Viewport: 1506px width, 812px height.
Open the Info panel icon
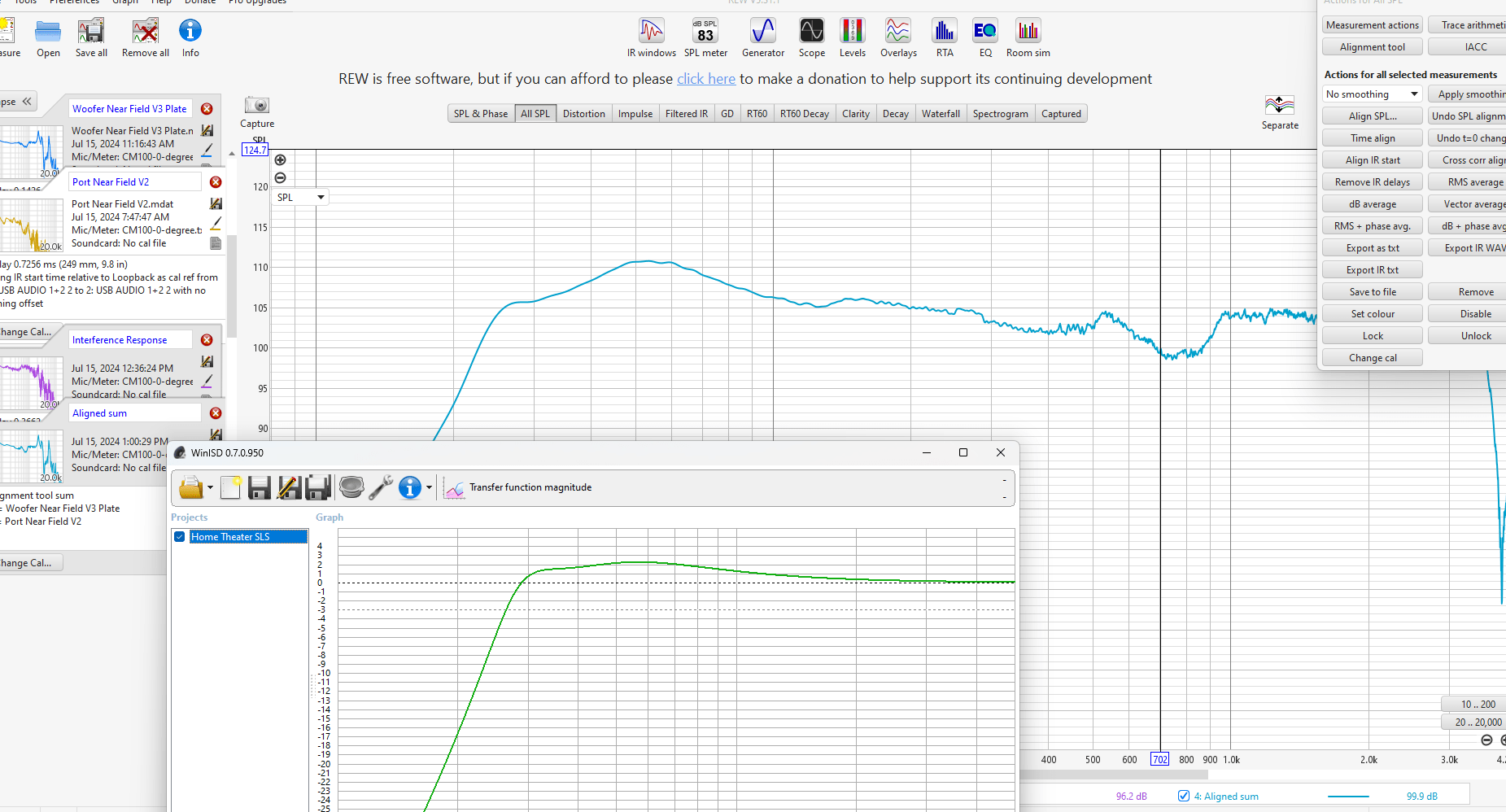[190, 37]
